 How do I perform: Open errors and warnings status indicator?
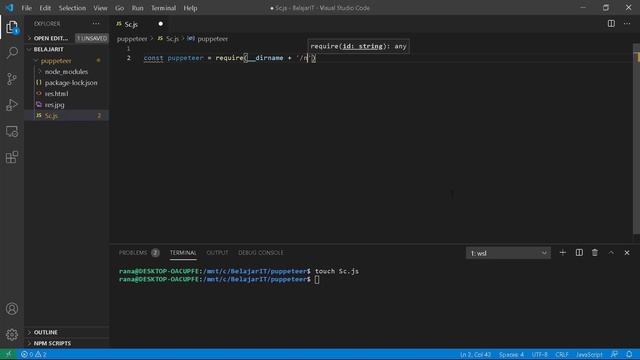pyautogui.click(x=34, y=354)
